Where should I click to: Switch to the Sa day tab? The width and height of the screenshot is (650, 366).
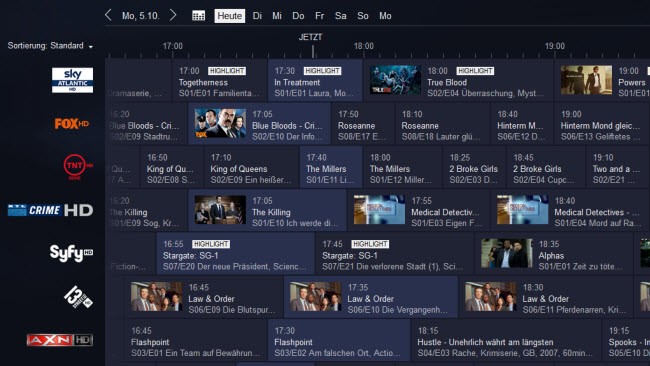point(340,16)
